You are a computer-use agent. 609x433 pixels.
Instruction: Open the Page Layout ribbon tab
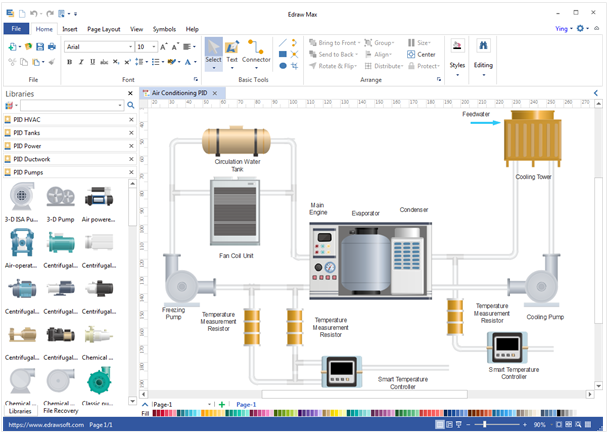tap(103, 29)
